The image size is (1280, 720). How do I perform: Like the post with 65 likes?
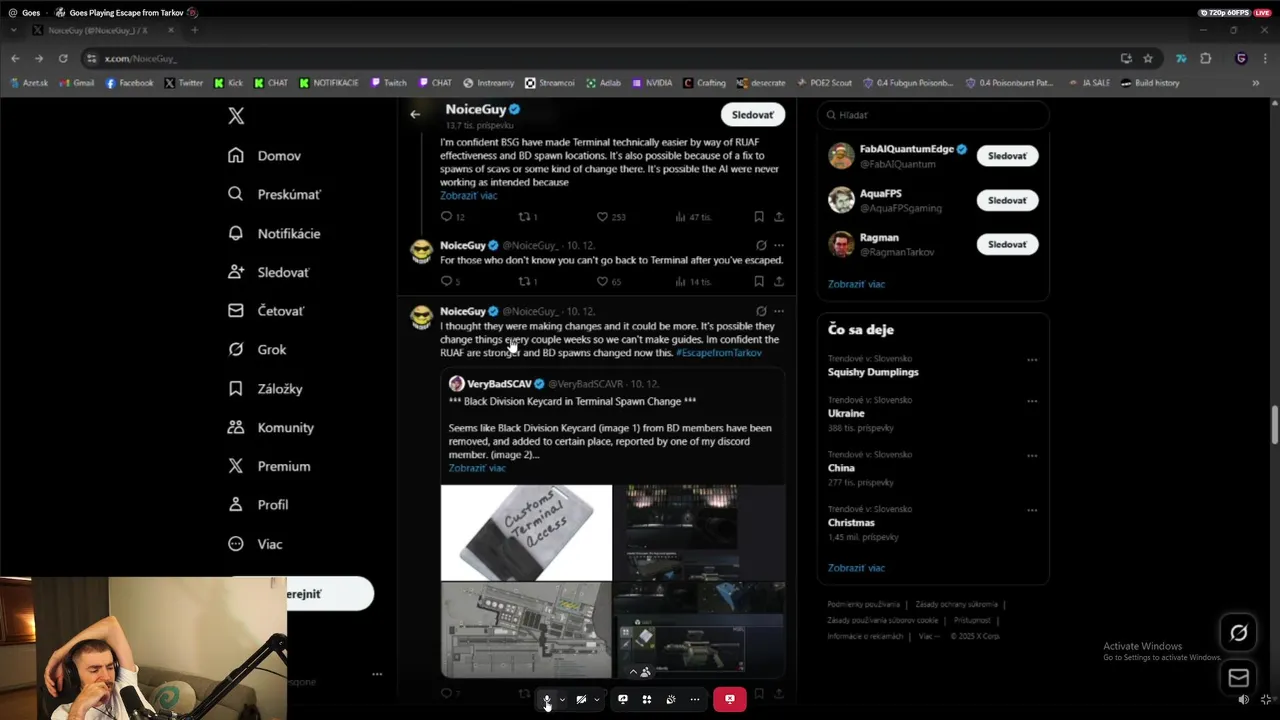pyautogui.click(x=608, y=282)
